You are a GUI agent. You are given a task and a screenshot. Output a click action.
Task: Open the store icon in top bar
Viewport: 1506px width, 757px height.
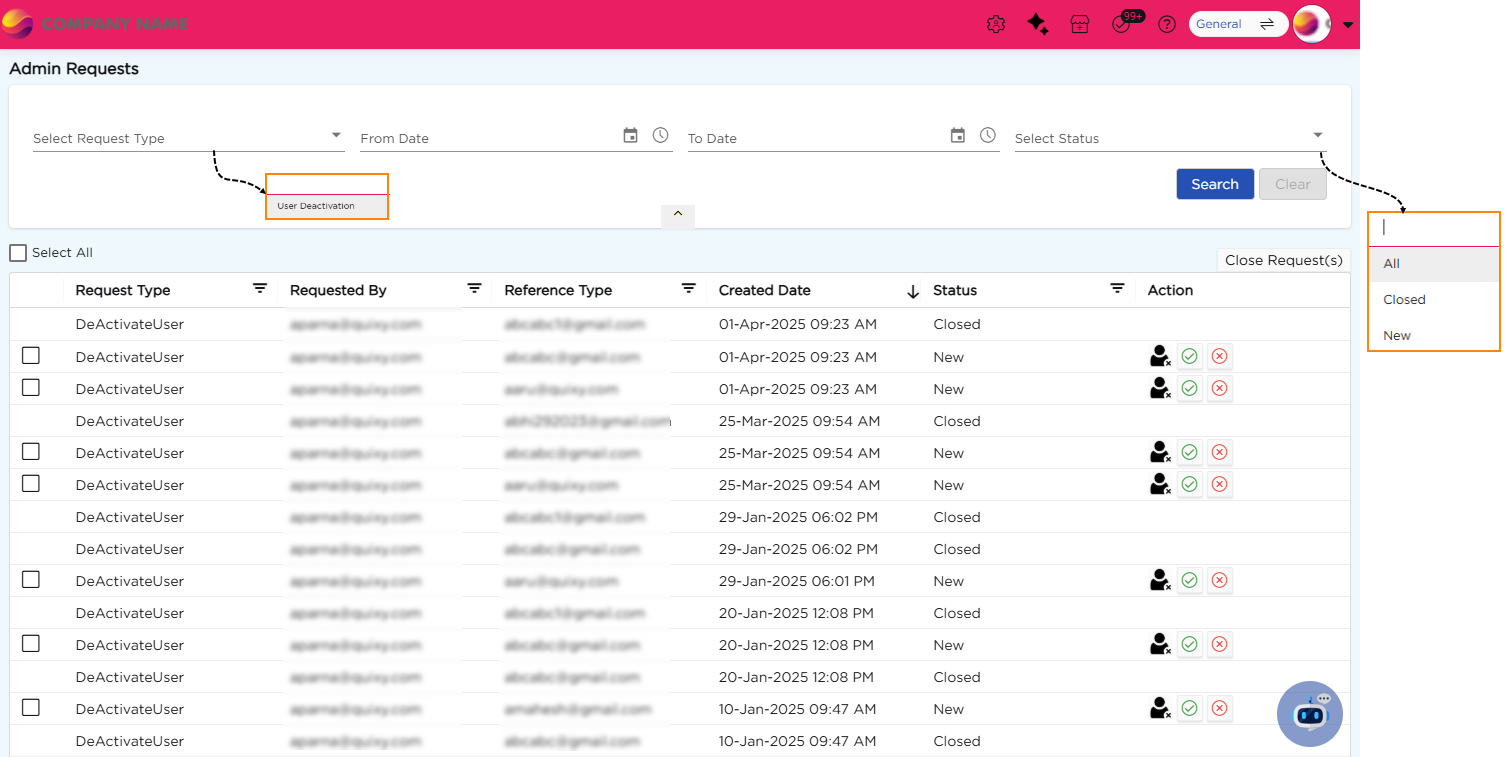click(x=1080, y=25)
